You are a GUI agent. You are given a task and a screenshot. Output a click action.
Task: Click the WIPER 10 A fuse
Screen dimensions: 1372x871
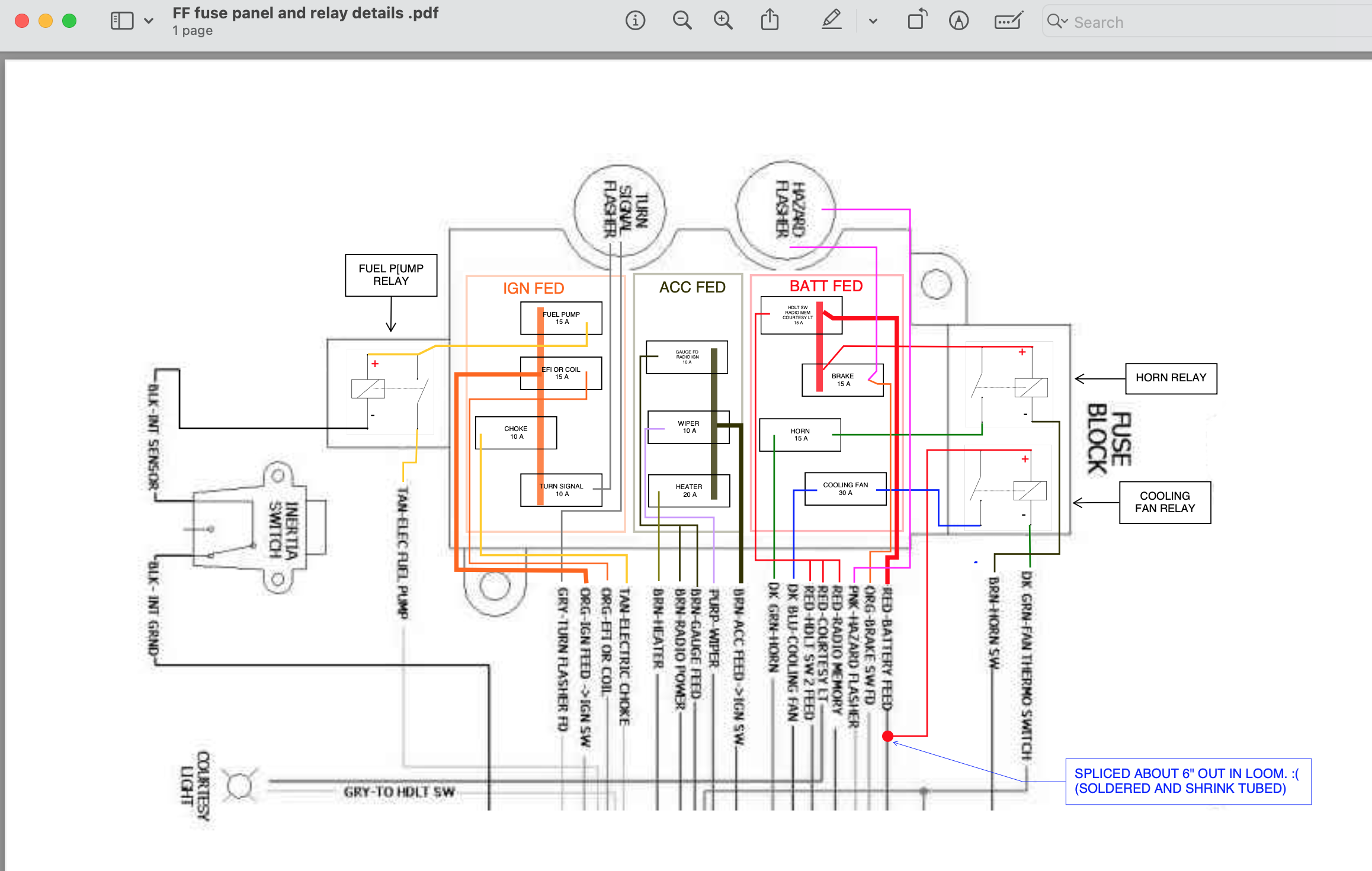(x=688, y=427)
